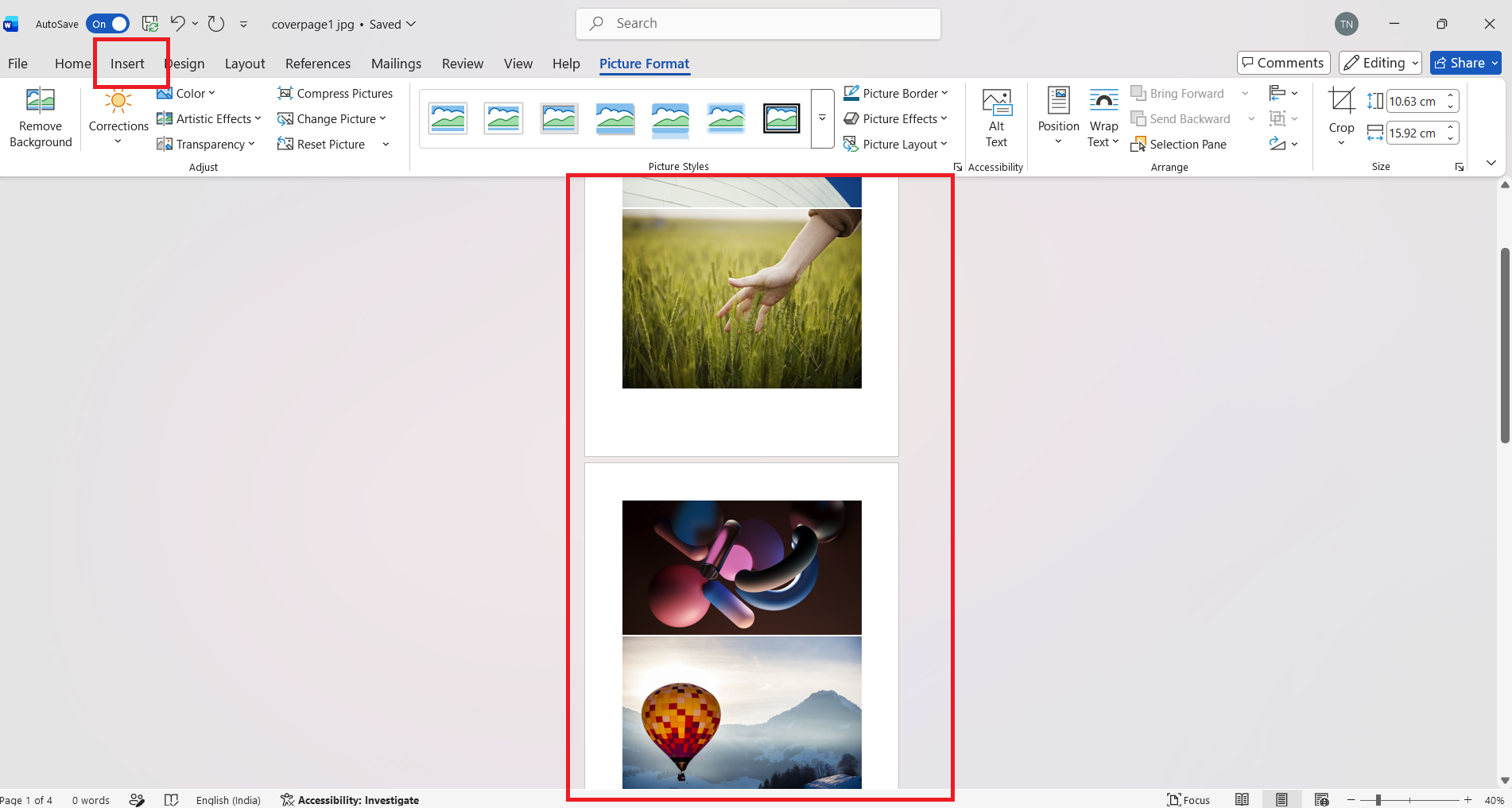Open the Corrections brightness options

(x=118, y=118)
